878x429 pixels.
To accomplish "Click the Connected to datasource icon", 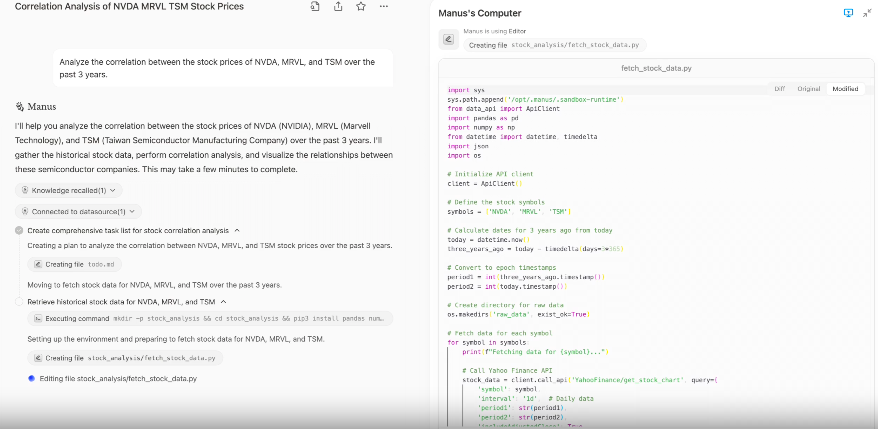I will [25, 212].
